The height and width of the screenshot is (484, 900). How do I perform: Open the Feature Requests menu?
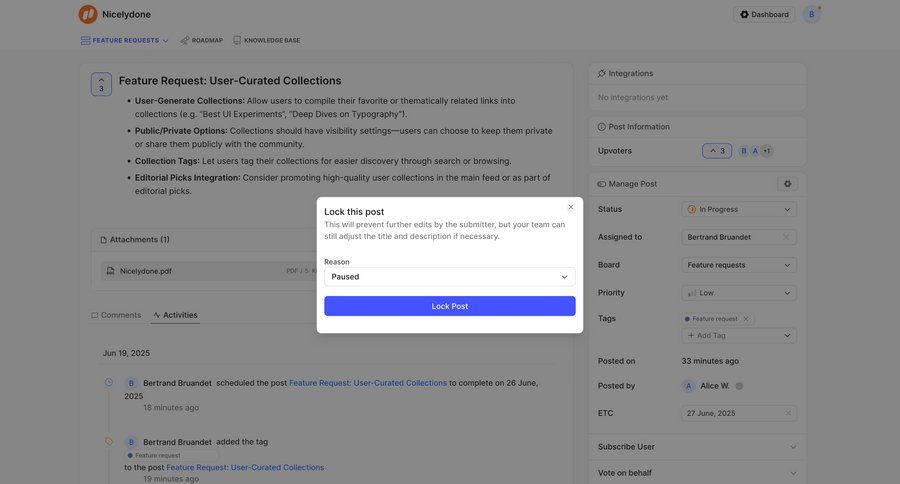coord(125,40)
